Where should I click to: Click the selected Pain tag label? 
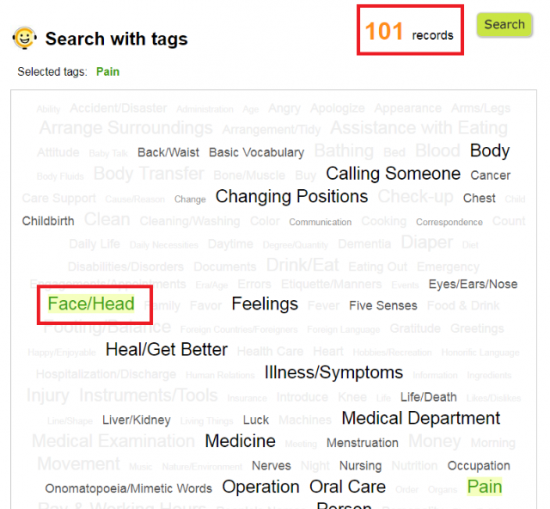coord(108,72)
